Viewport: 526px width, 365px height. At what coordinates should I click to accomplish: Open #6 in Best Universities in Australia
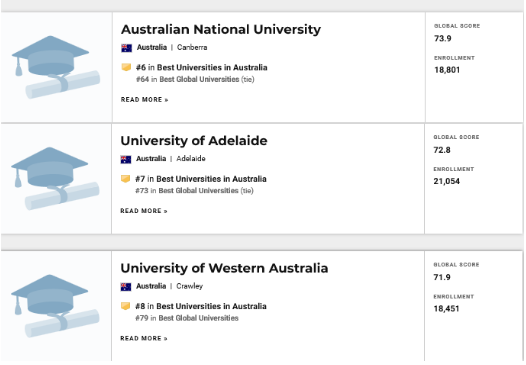coord(202,67)
